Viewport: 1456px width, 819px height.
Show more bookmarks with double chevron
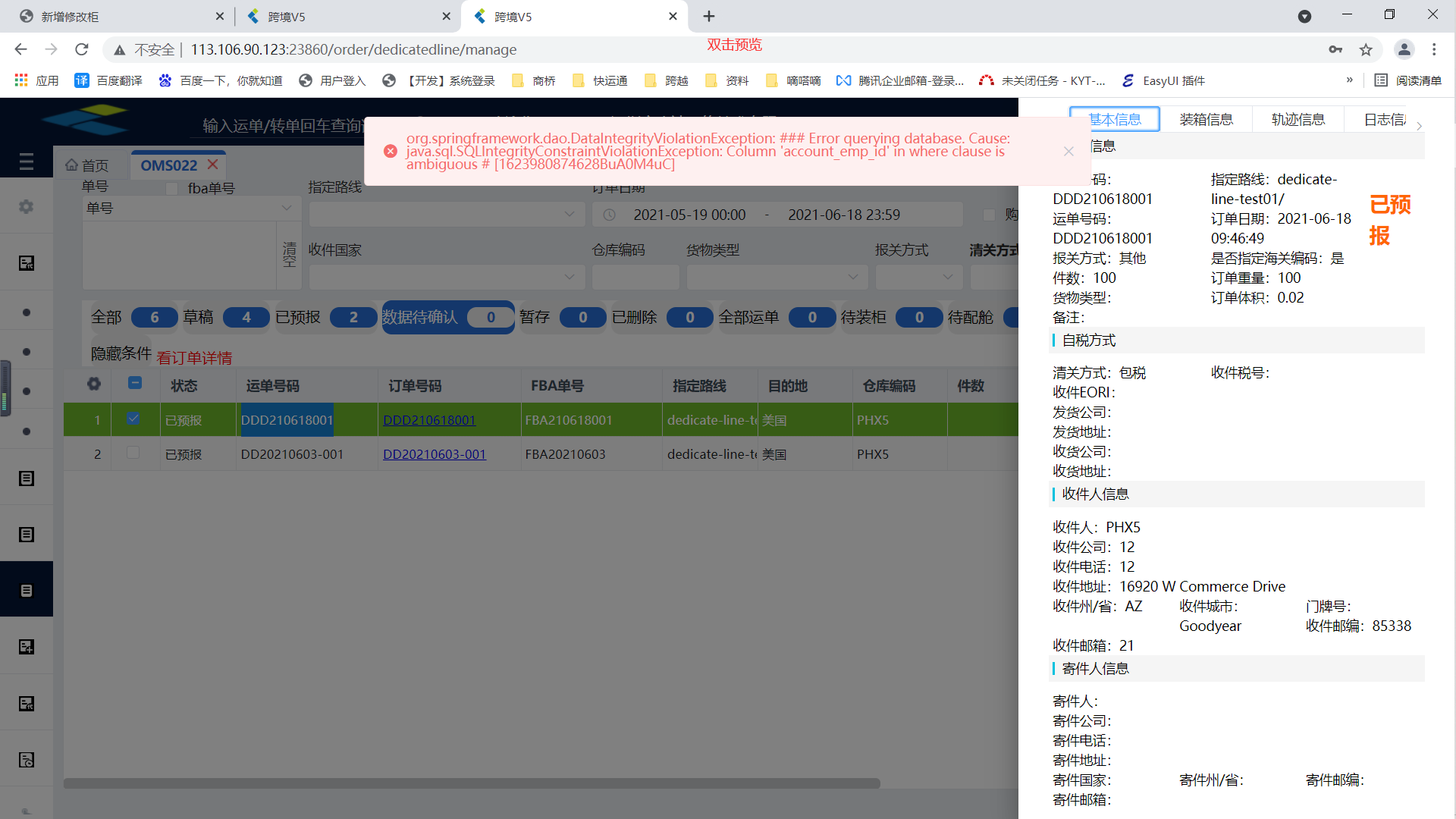coord(1349,80)
